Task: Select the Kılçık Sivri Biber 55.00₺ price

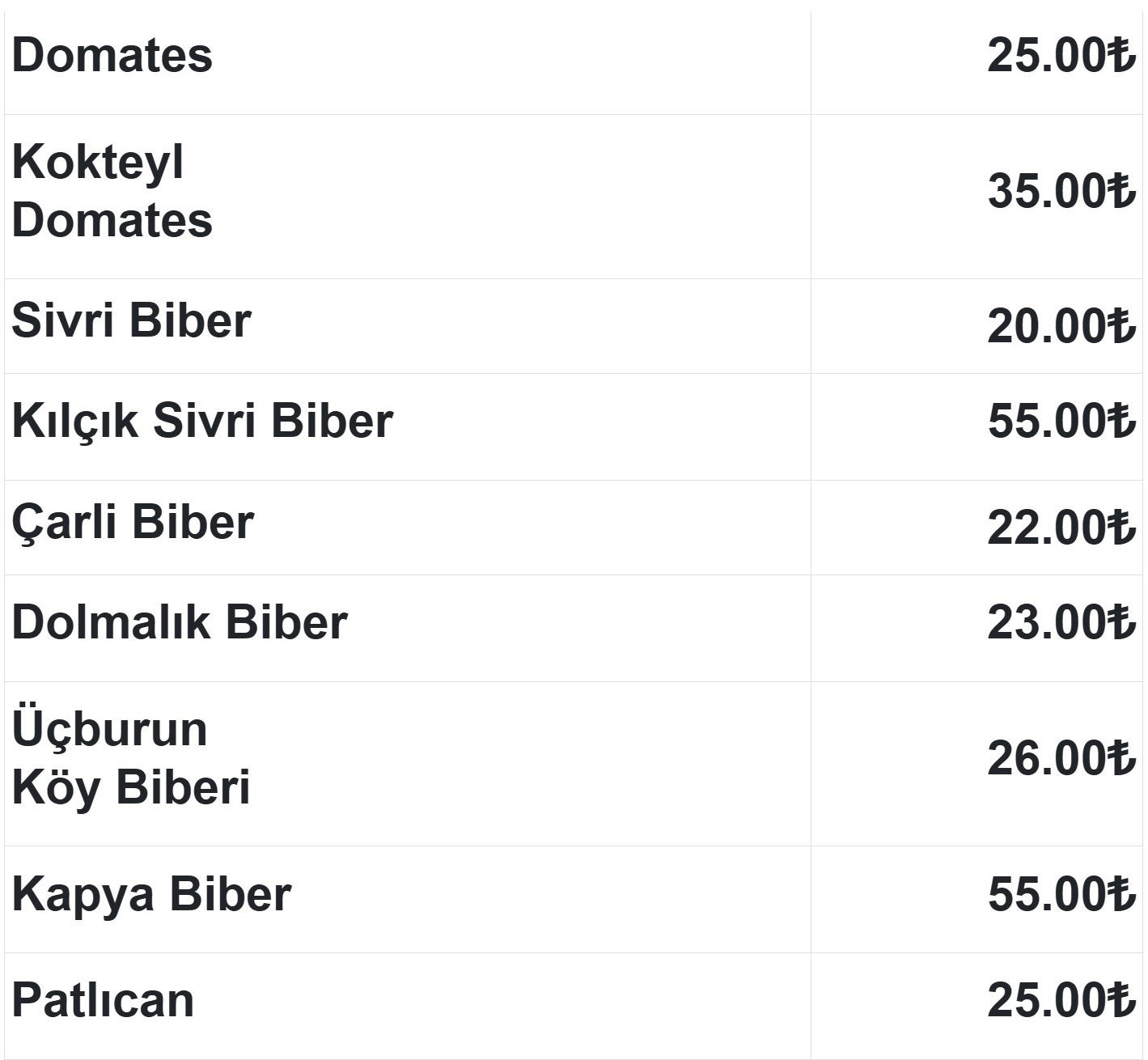Action: [x=1060, y=422]
